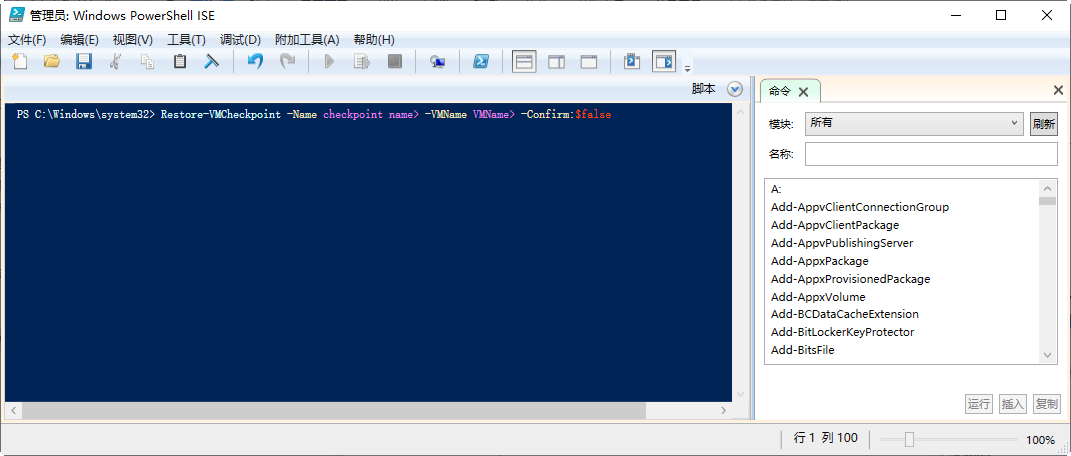This screenshot has height=456, width=1071.
Task: Click the Clear console pane icon
Action: point(212,62)
